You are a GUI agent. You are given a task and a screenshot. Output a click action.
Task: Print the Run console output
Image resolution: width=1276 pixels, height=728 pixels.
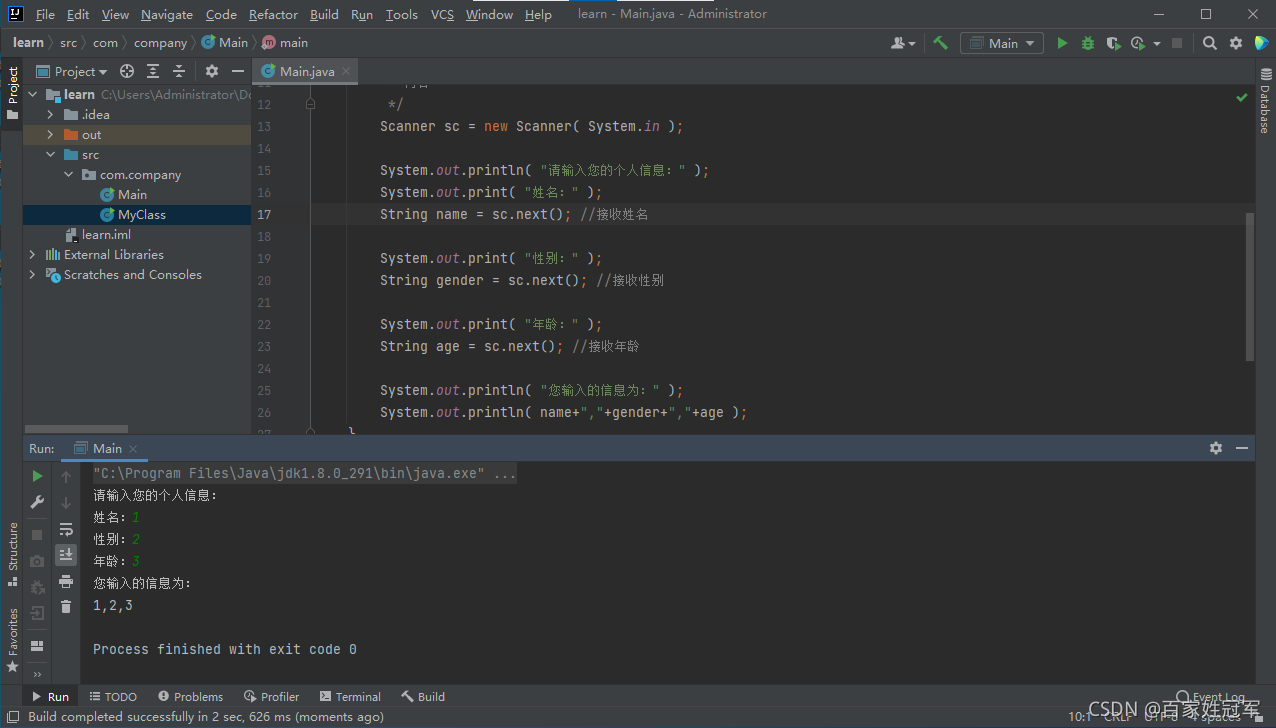[66, 581]
